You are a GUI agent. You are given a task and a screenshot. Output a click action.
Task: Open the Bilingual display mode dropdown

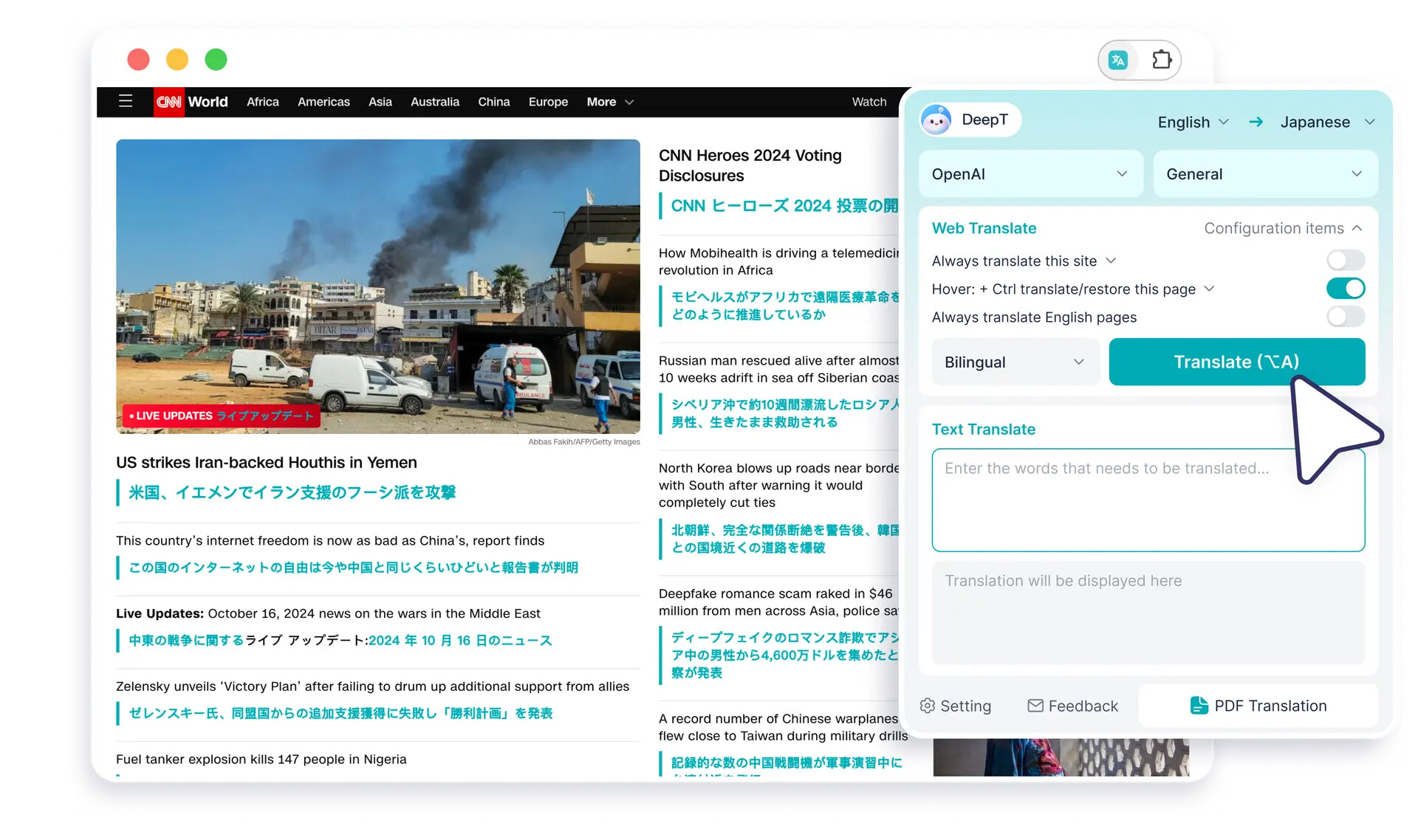click(x=1015, y=362)
